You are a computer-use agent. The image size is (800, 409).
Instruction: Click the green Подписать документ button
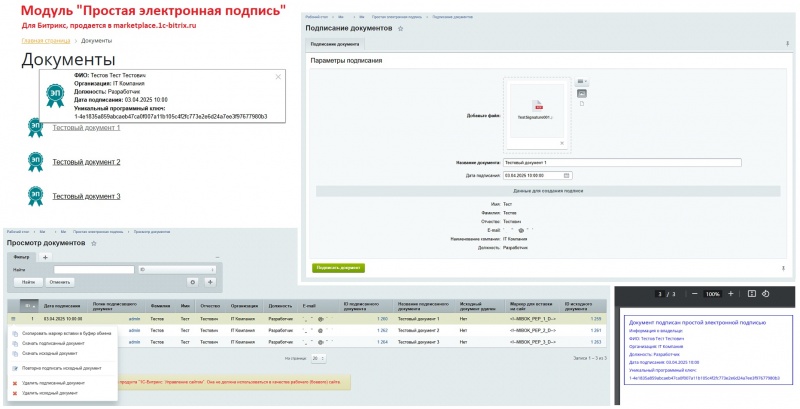pos(338,268)
